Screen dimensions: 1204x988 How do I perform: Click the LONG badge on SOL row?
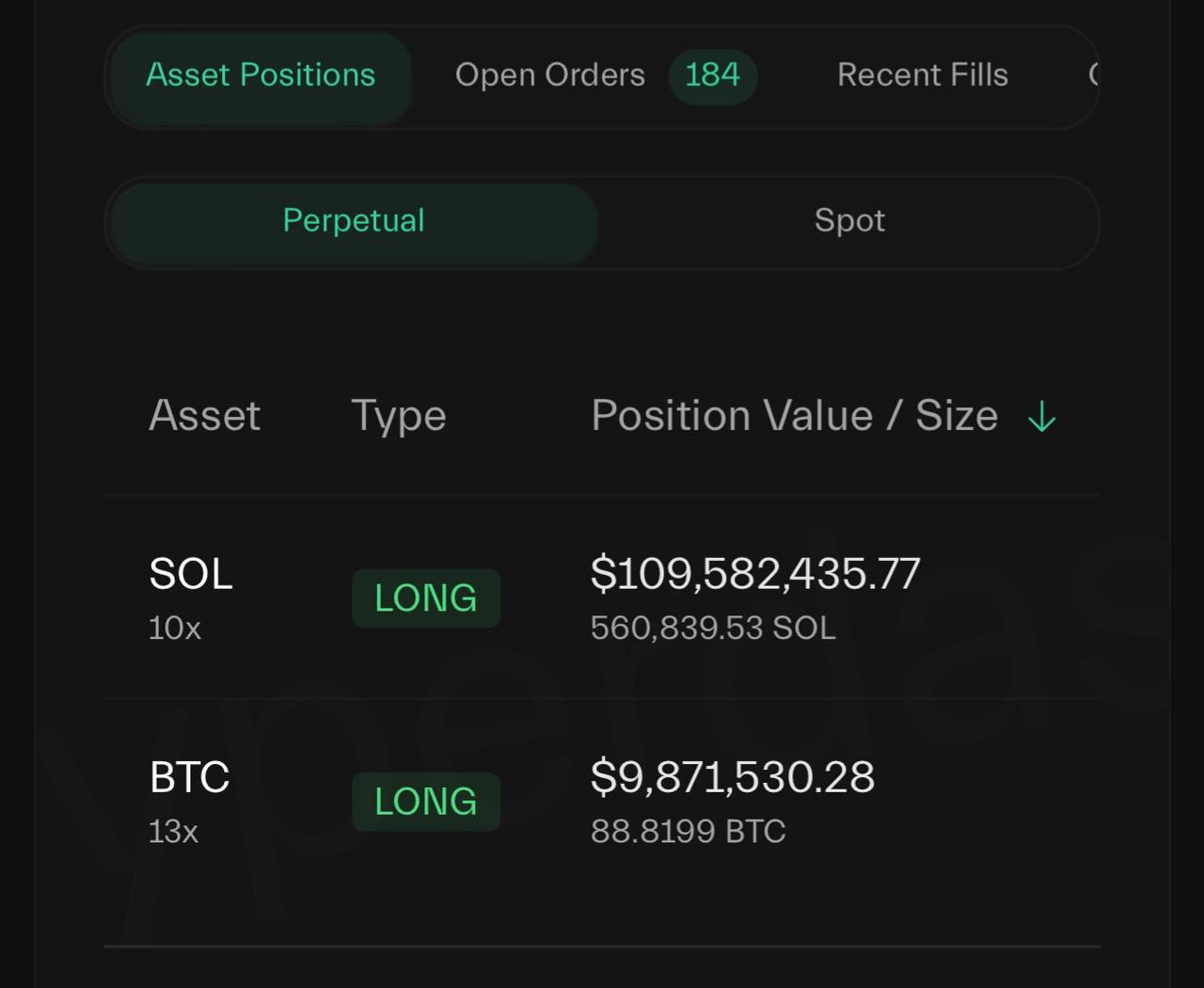pos(425,598)
